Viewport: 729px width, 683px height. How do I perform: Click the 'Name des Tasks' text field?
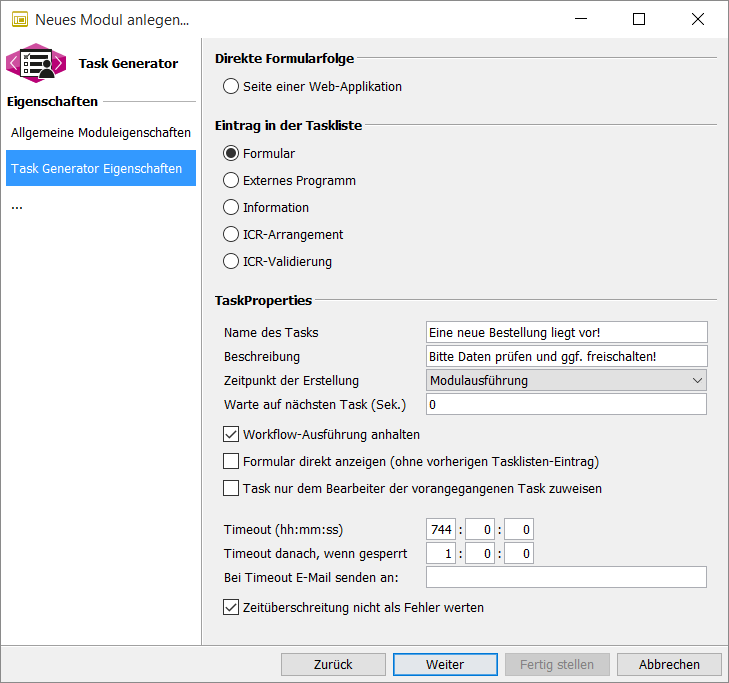pyautogui.click(x=566, y=332)
